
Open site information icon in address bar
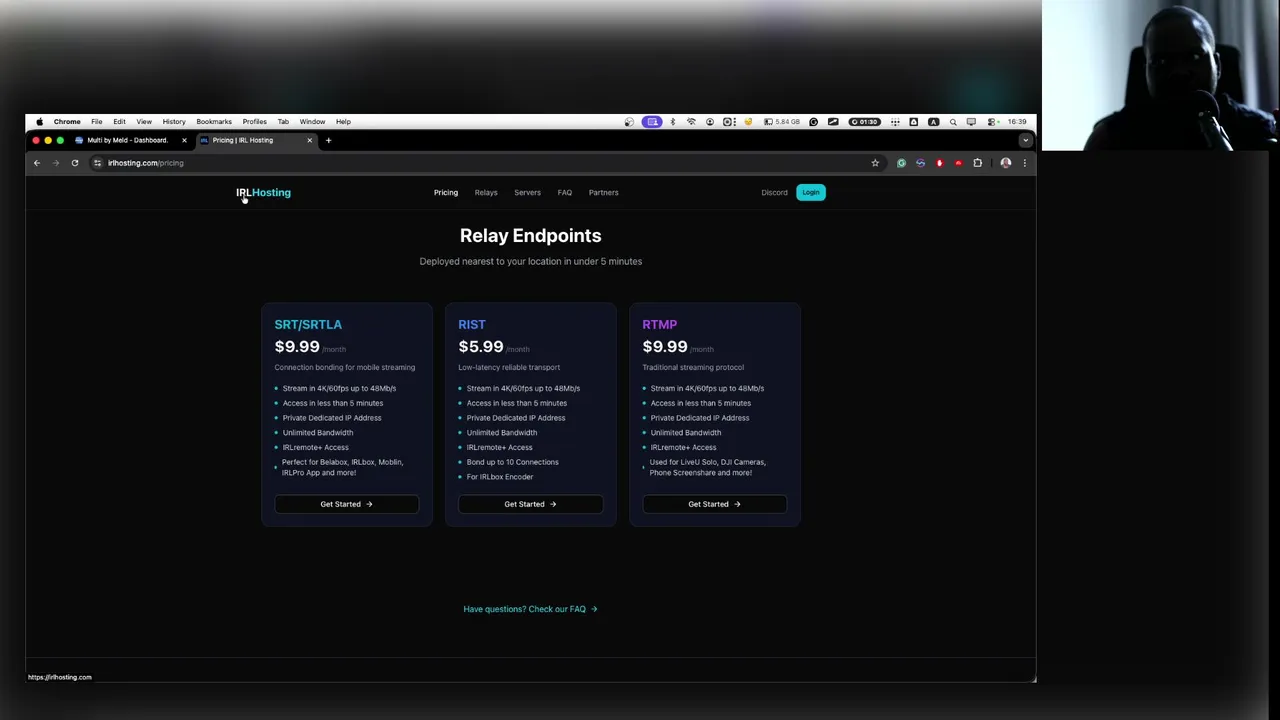97,163
